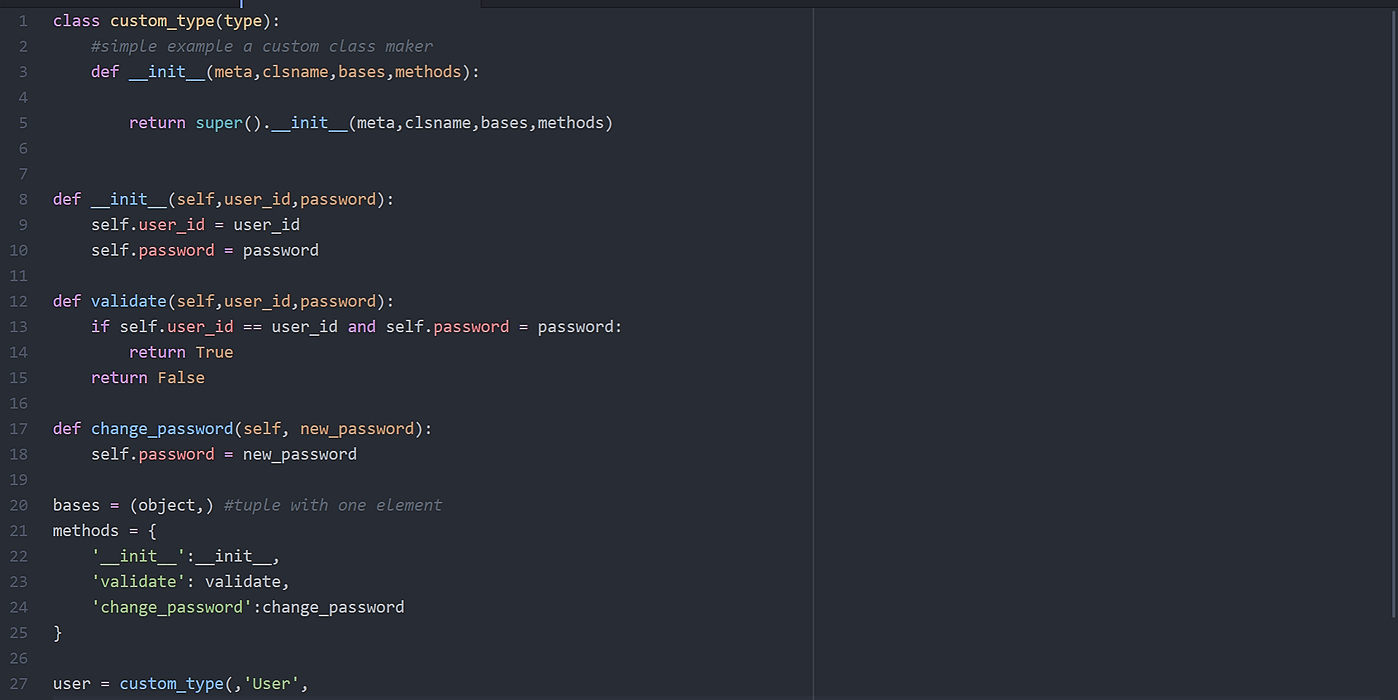This screenshot has height=700, width=1398.
Task: Click the new_password parameter on line 17
Action: [x=357, y=429]
